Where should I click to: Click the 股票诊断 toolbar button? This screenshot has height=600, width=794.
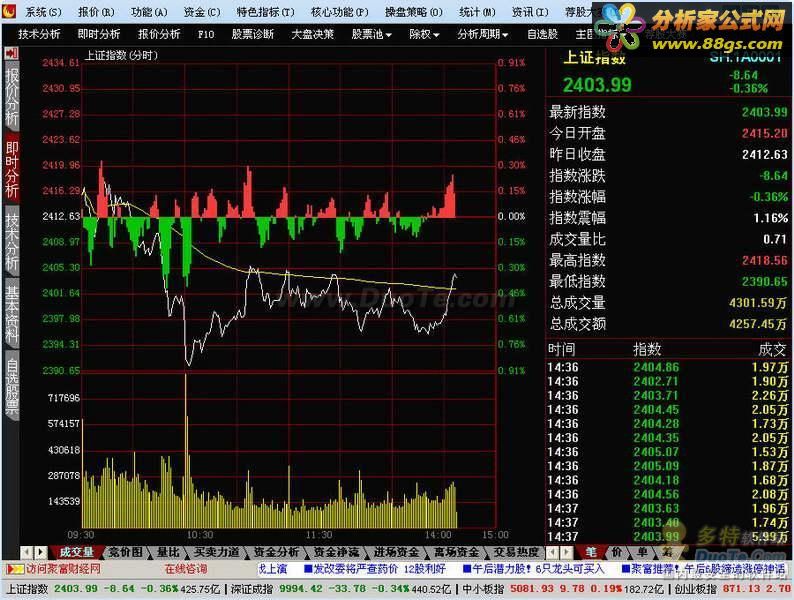pos(253,34)
